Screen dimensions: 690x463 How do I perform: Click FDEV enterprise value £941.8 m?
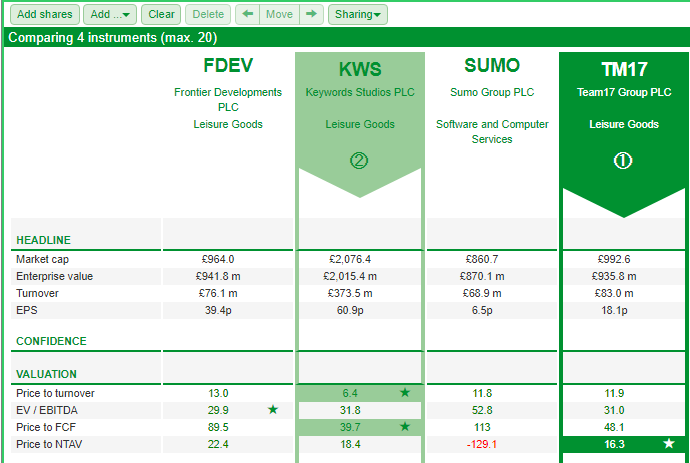tap(218, 276)
